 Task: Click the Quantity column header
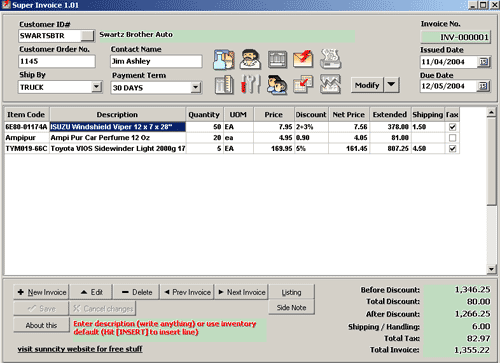click(204, 115)
